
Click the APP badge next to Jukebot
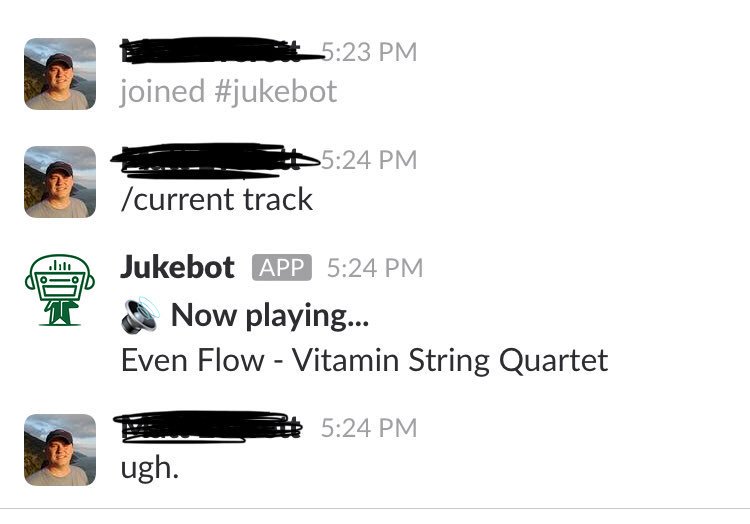282,267
